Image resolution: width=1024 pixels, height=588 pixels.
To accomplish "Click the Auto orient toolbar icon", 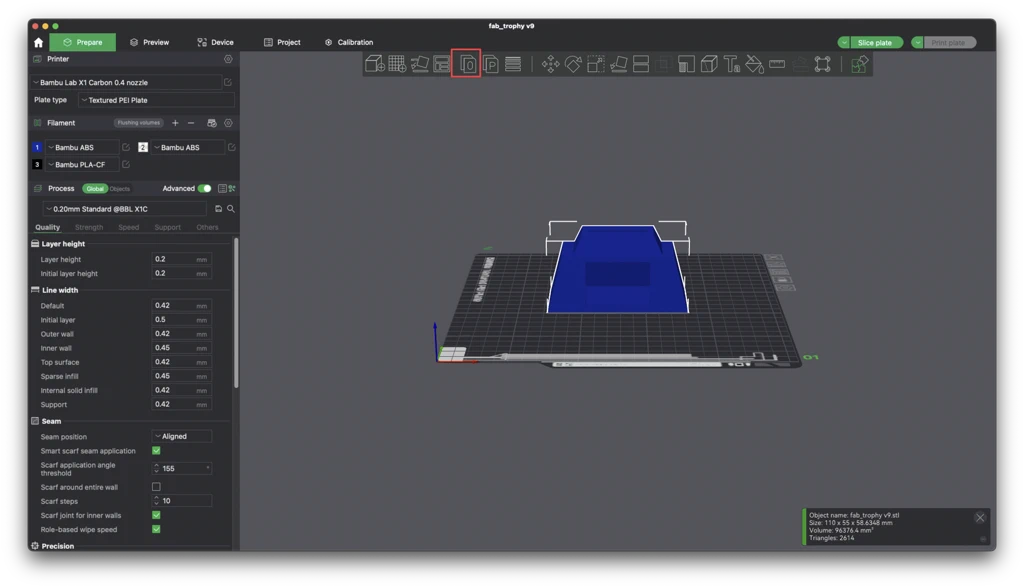I will pos(419,64).
